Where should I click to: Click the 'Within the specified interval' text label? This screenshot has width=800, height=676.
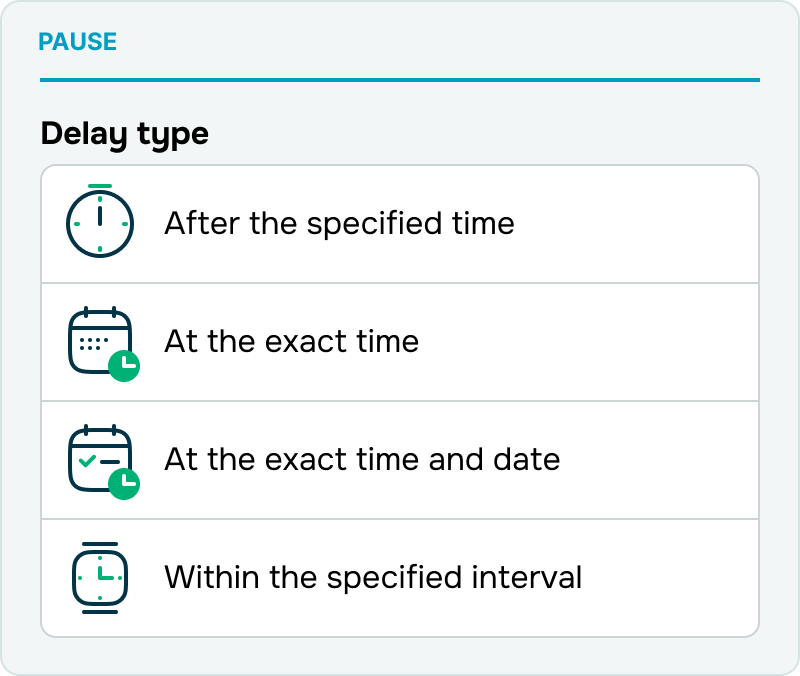pyautogui.click(x=373, y=578)
